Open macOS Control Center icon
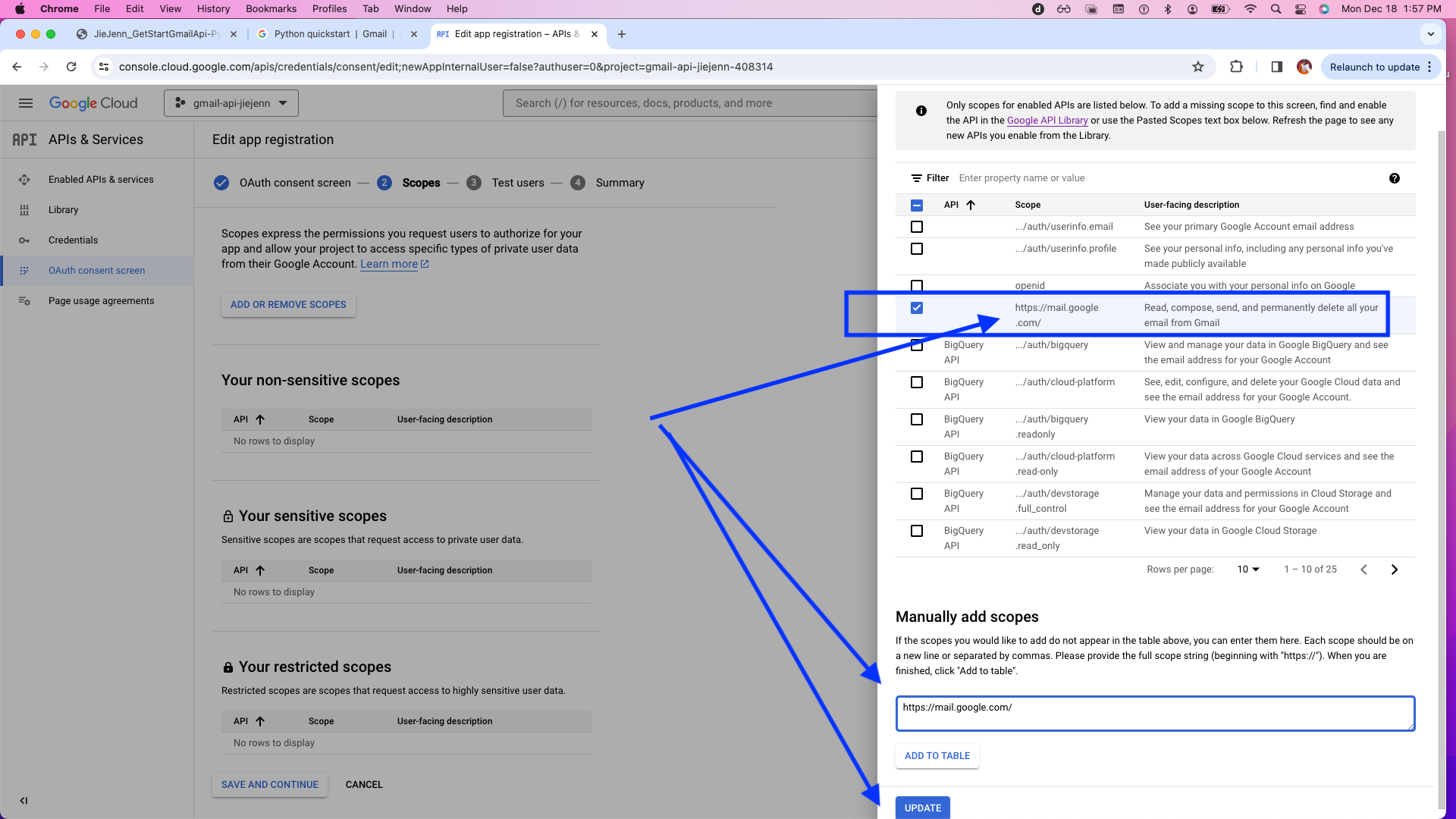The image size is (1456, 819). 1301,9
